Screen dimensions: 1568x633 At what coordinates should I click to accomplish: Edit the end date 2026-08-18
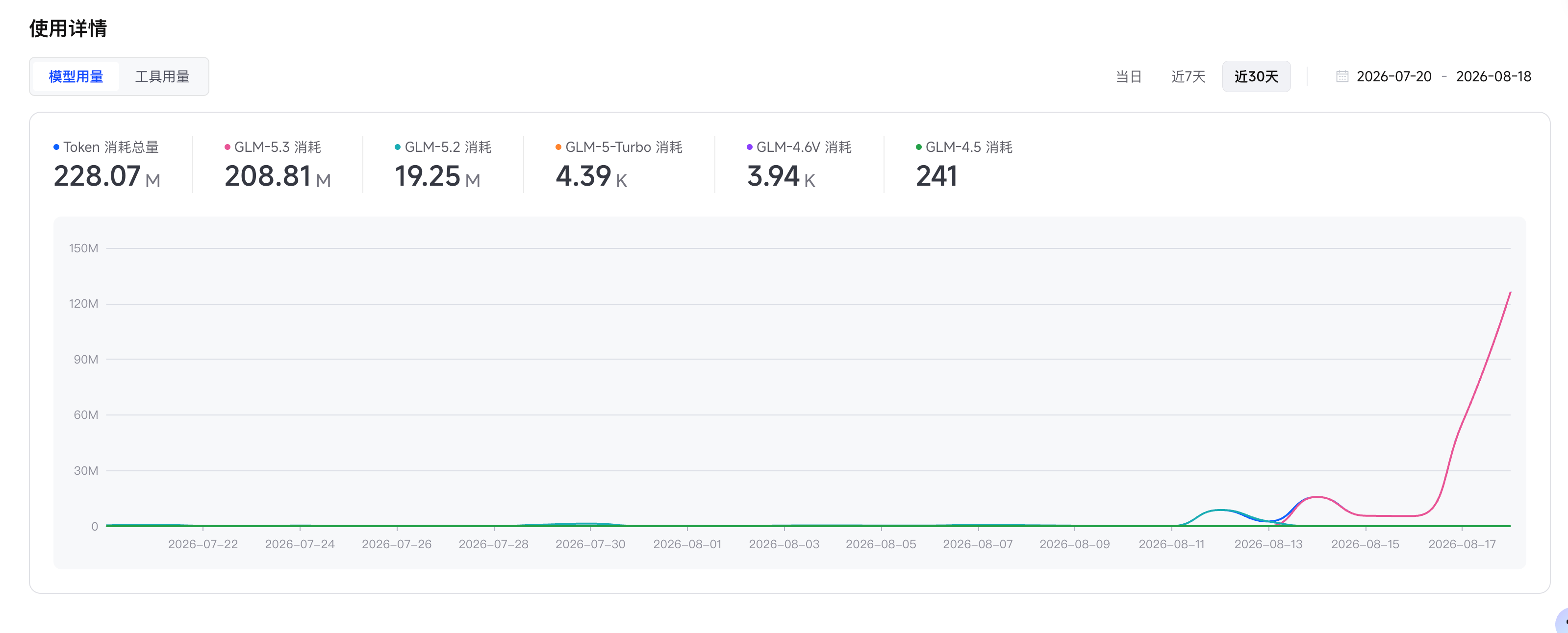[x=1494, y=76]
